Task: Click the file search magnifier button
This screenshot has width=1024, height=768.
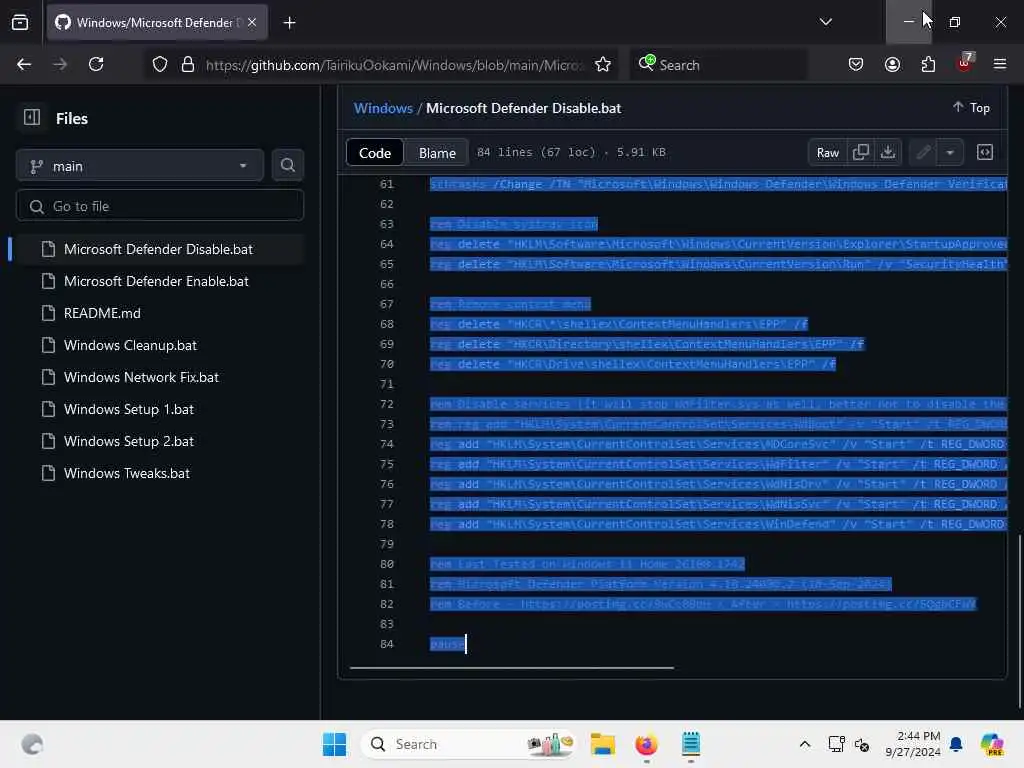Action: coord(287,166)
